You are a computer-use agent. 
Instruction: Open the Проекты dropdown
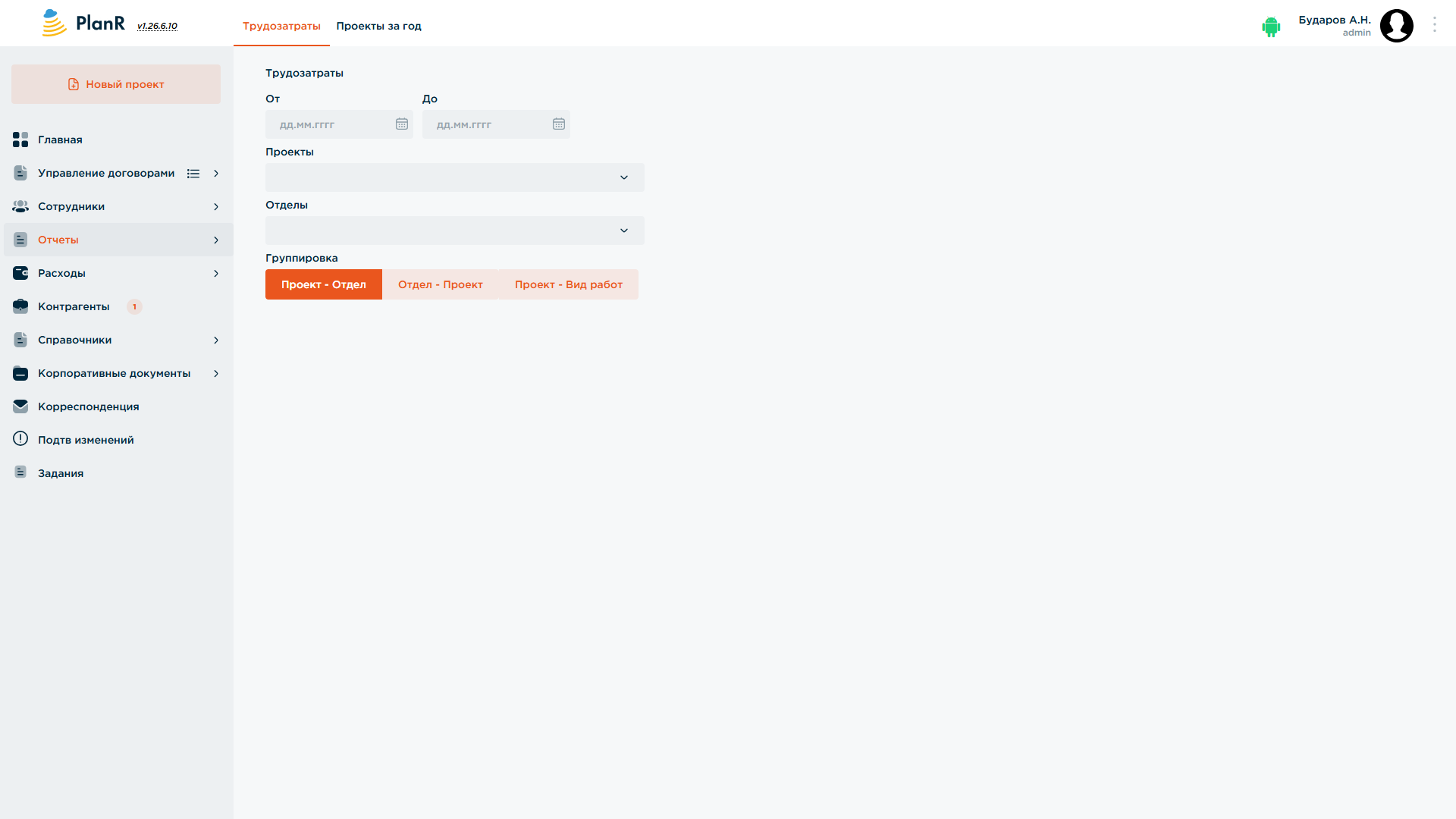[455, 177]
